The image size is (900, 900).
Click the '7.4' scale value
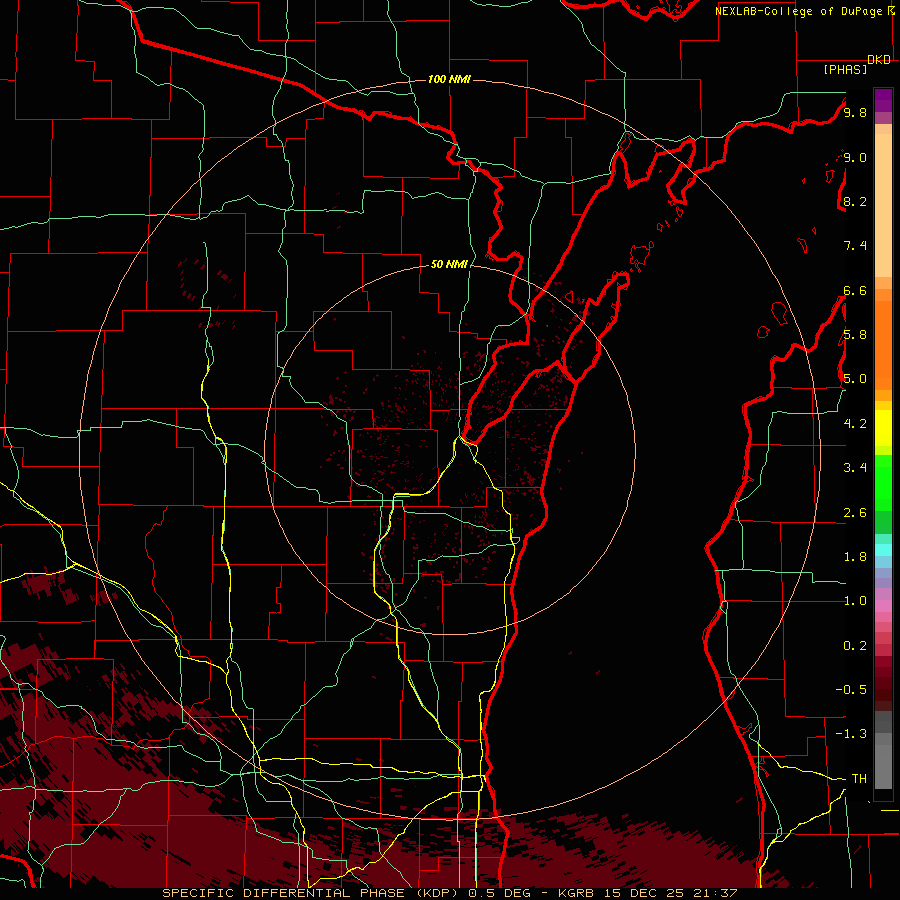pyautogui.click(x=855, y=246)
